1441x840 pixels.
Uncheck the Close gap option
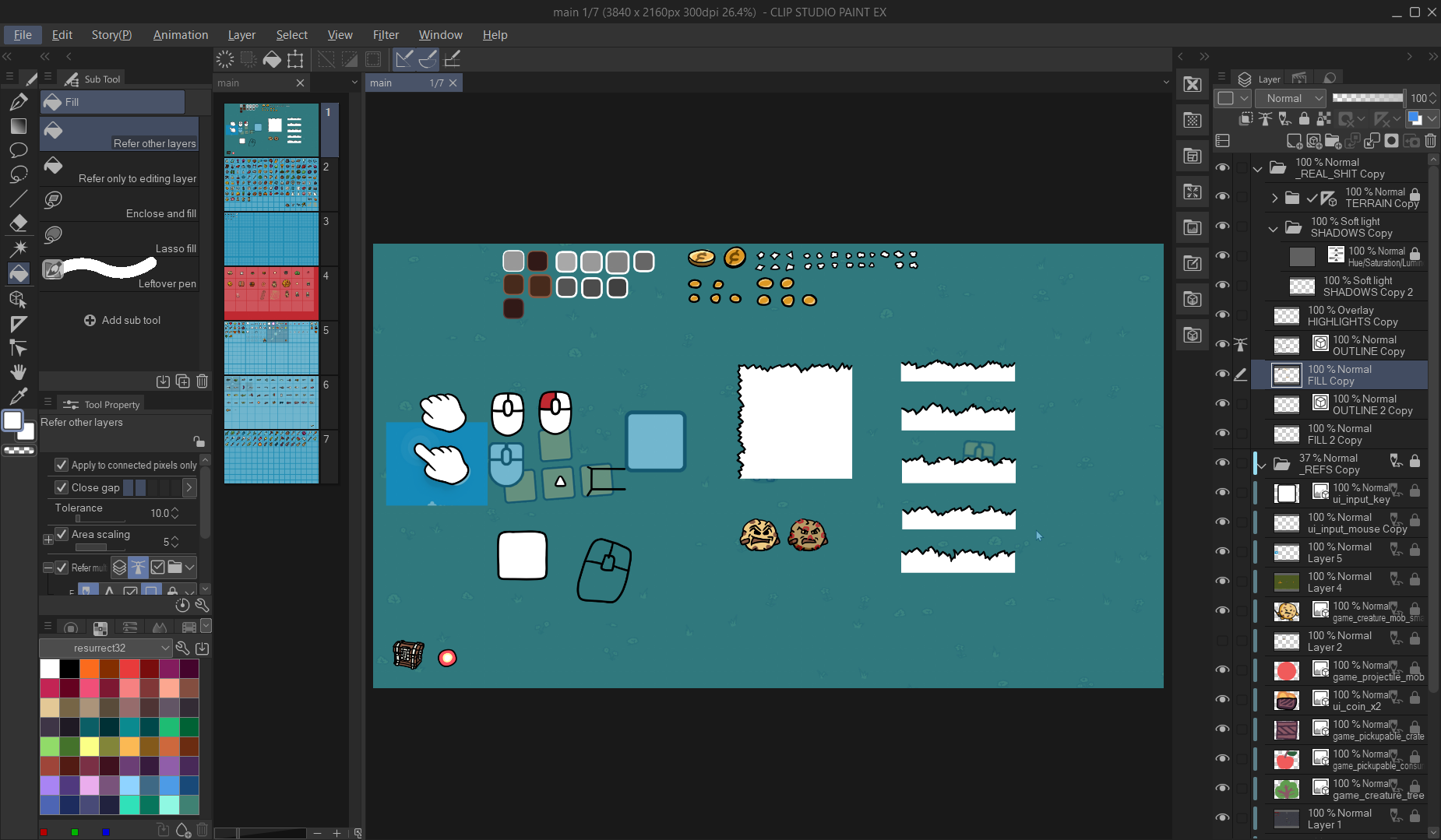tap(62, 487)
